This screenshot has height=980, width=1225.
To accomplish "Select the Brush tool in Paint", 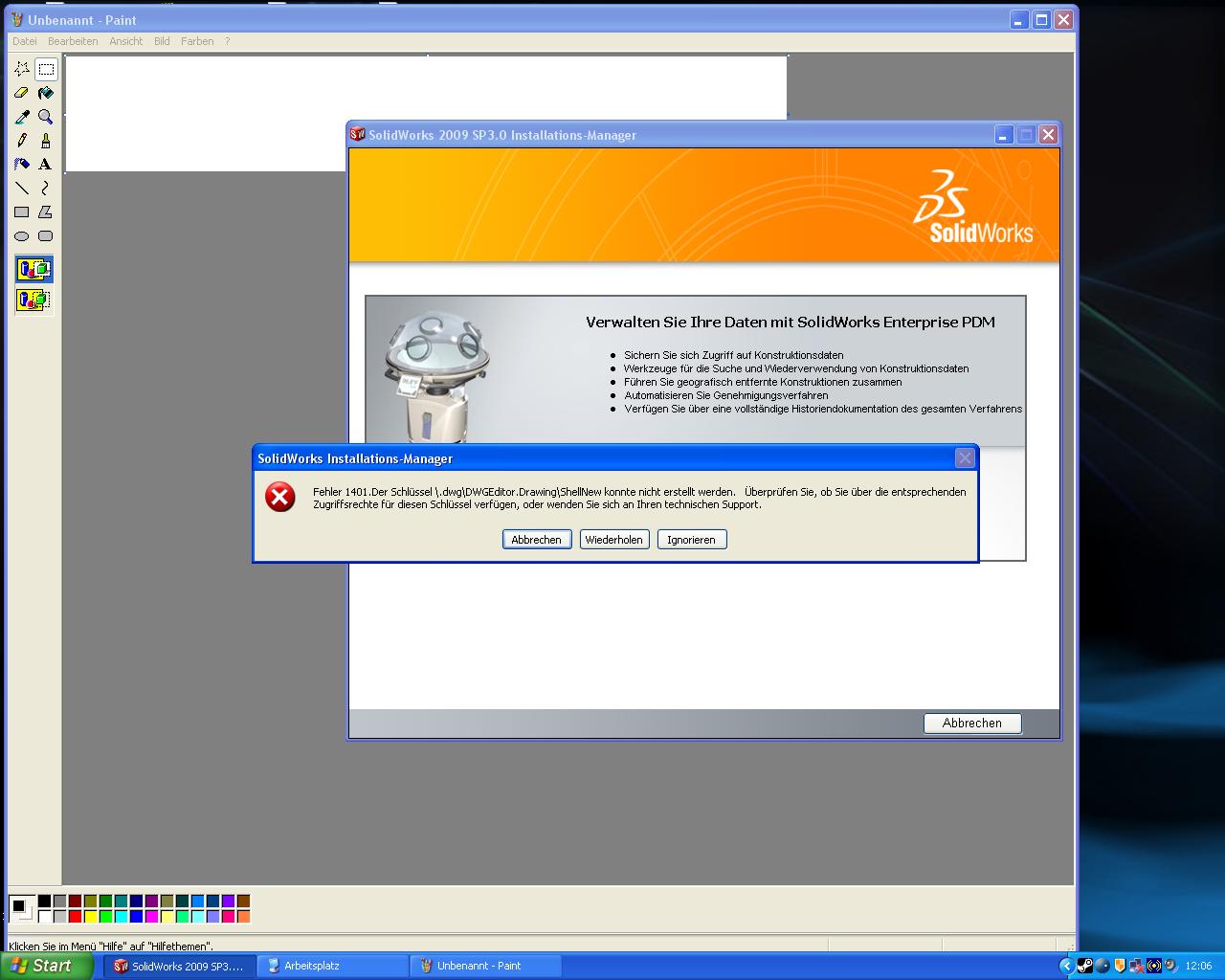I will (46, 141).
